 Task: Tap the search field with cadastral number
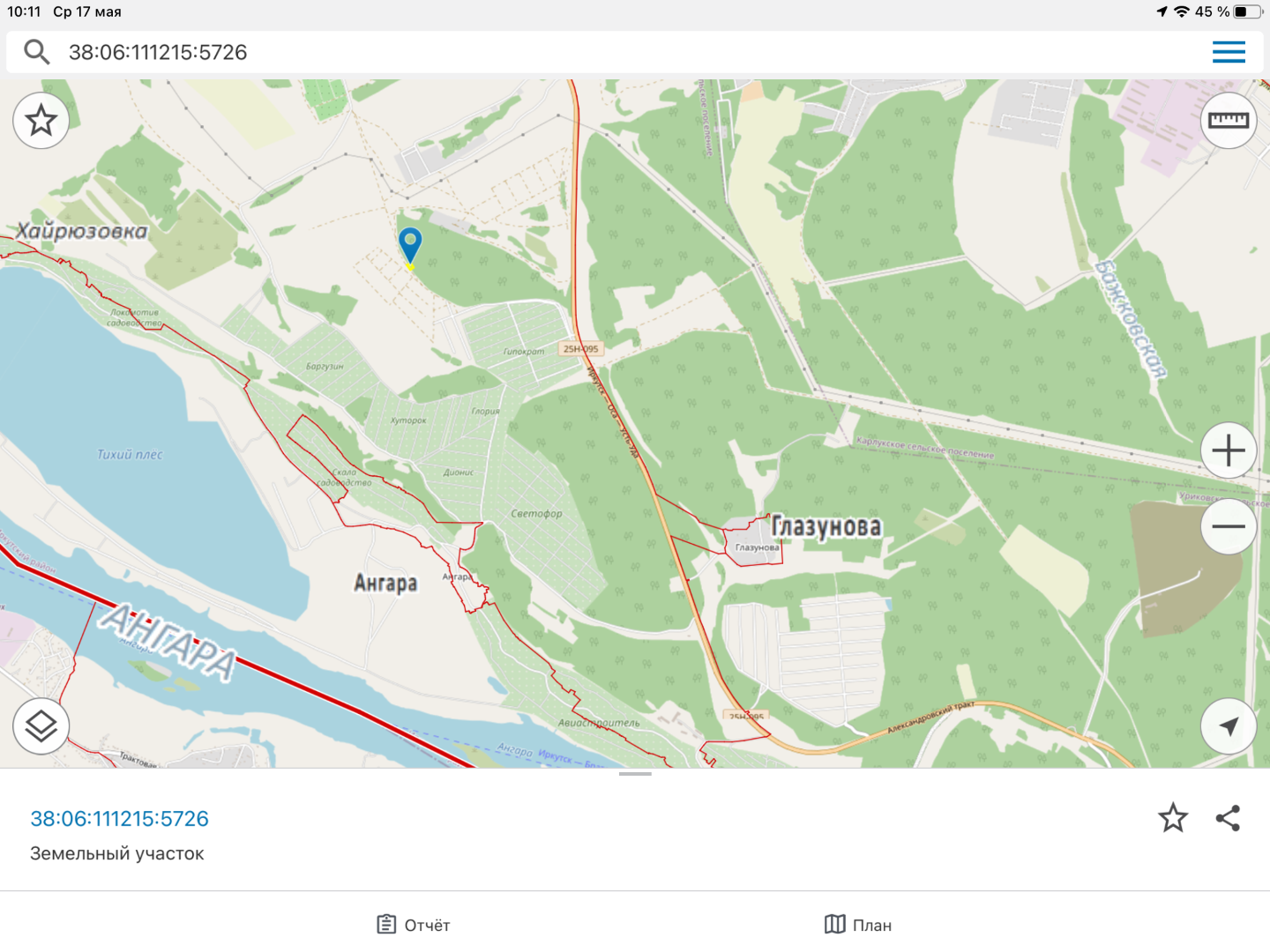tap(529, 52)
